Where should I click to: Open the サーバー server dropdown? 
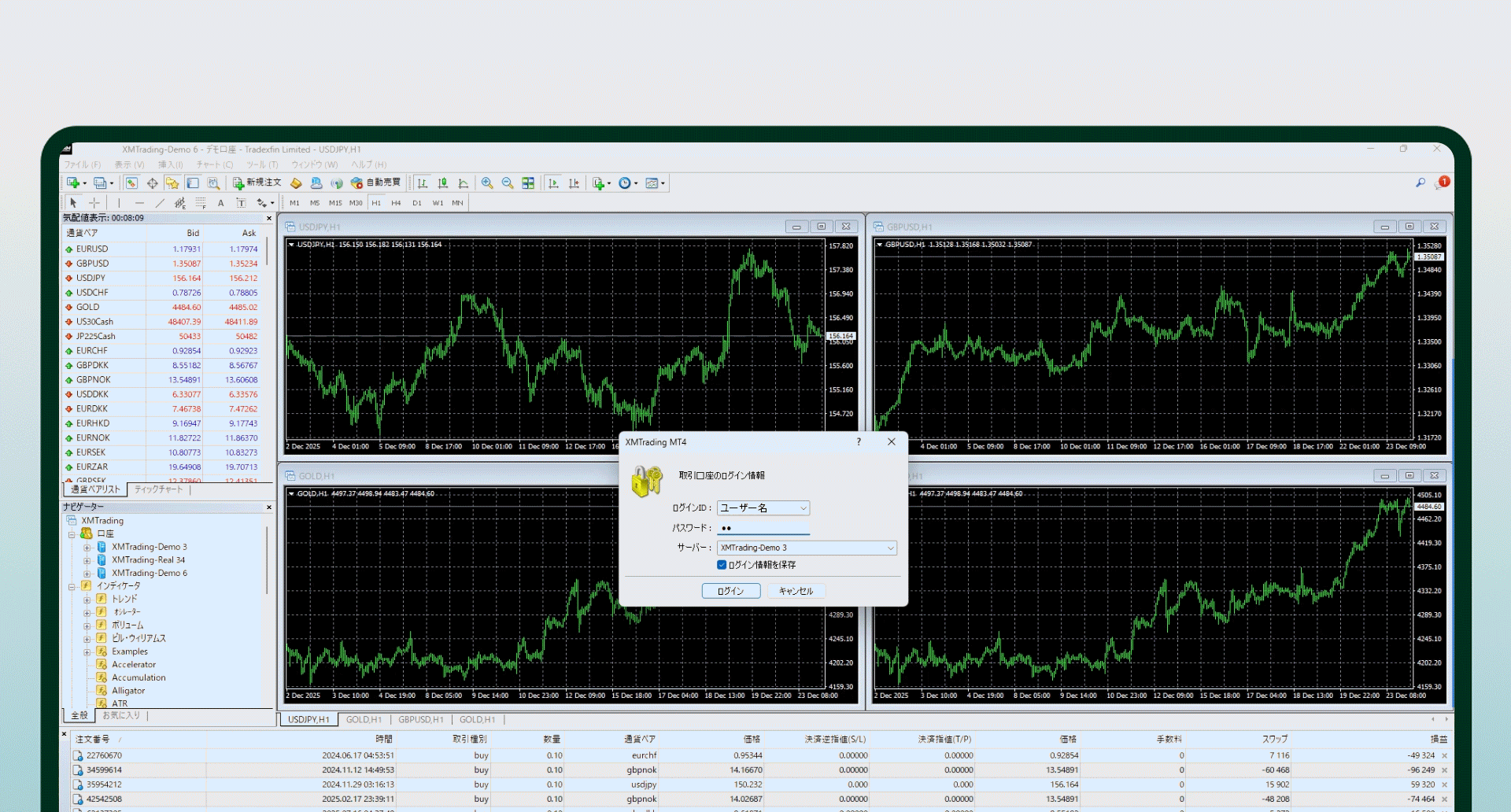tap(890, 548)
